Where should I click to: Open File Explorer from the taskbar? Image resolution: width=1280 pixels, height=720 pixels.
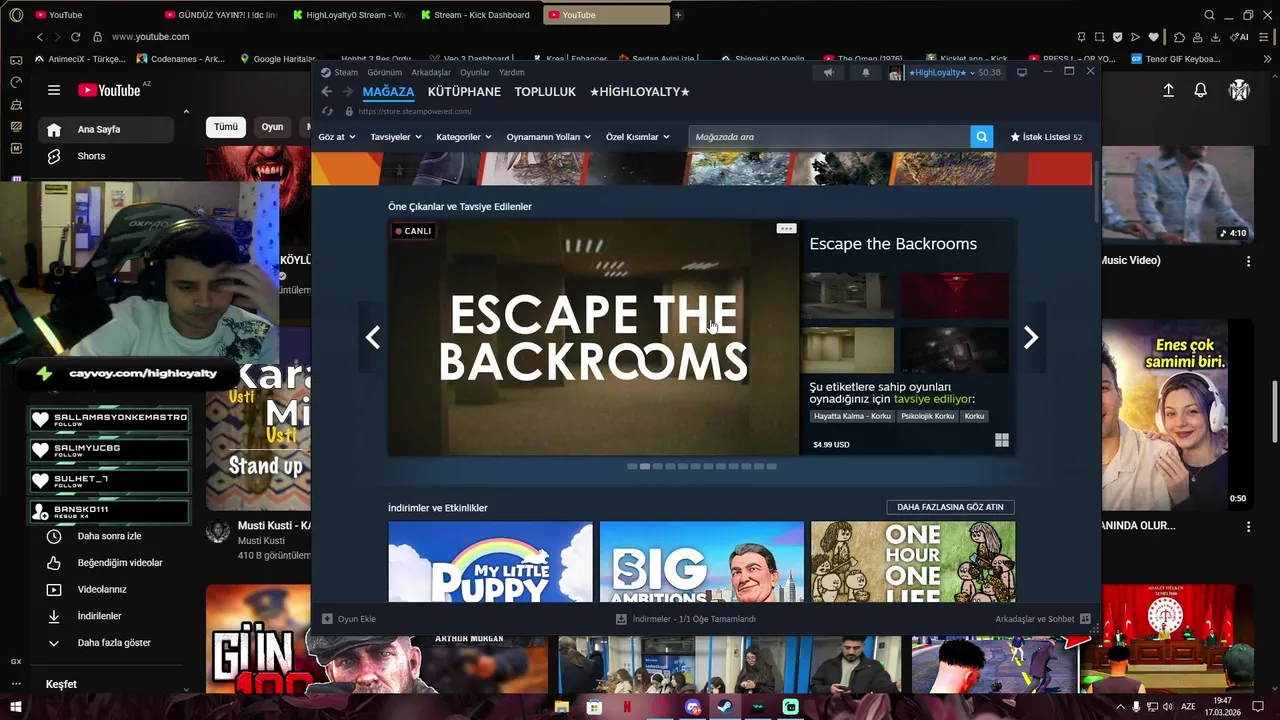click(561, 707)
